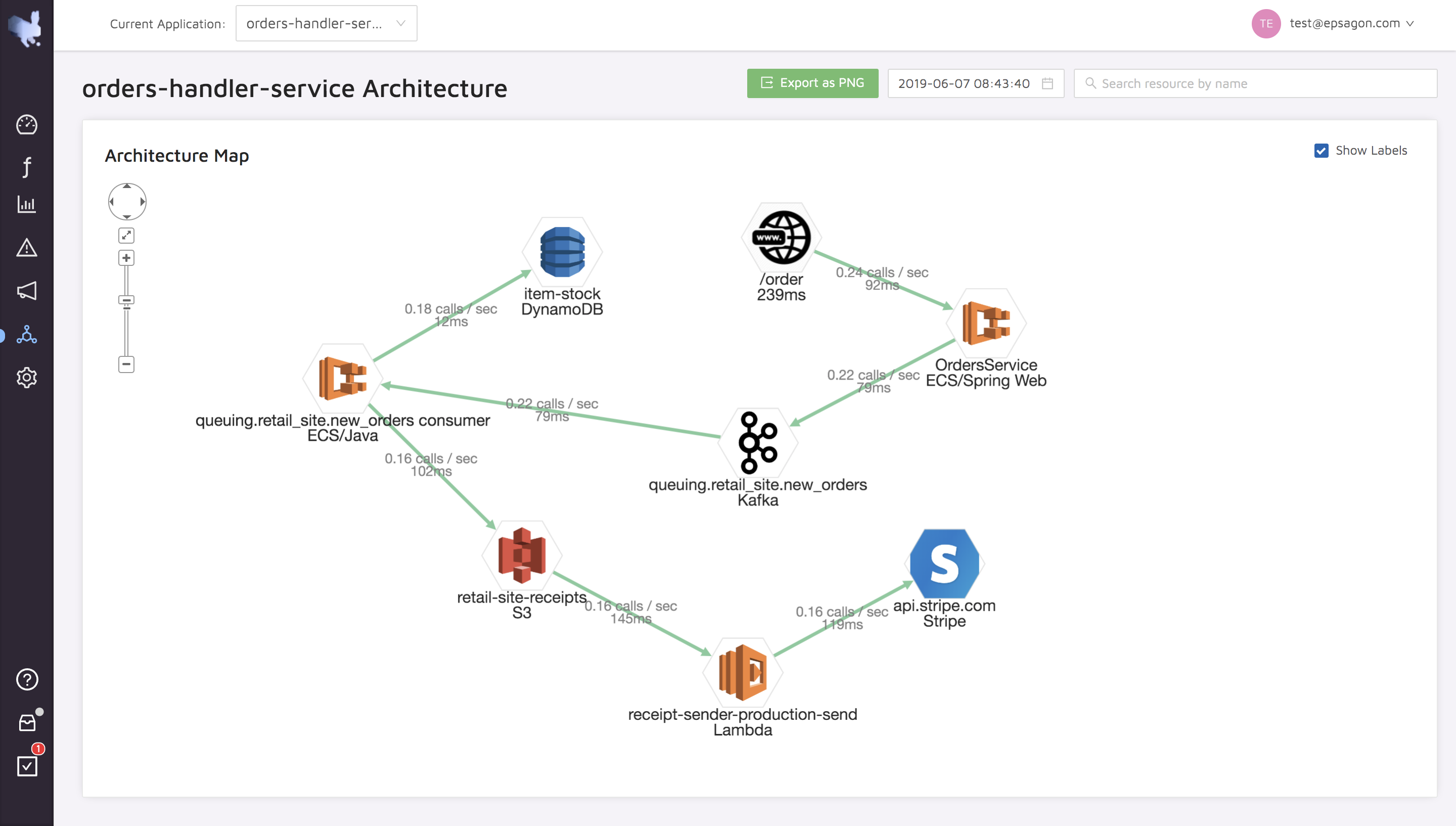The height and width of the screenshot is (826, 1456).
Task: Open the dashboard gauge icon in sidebar
Action: point(27,124)
